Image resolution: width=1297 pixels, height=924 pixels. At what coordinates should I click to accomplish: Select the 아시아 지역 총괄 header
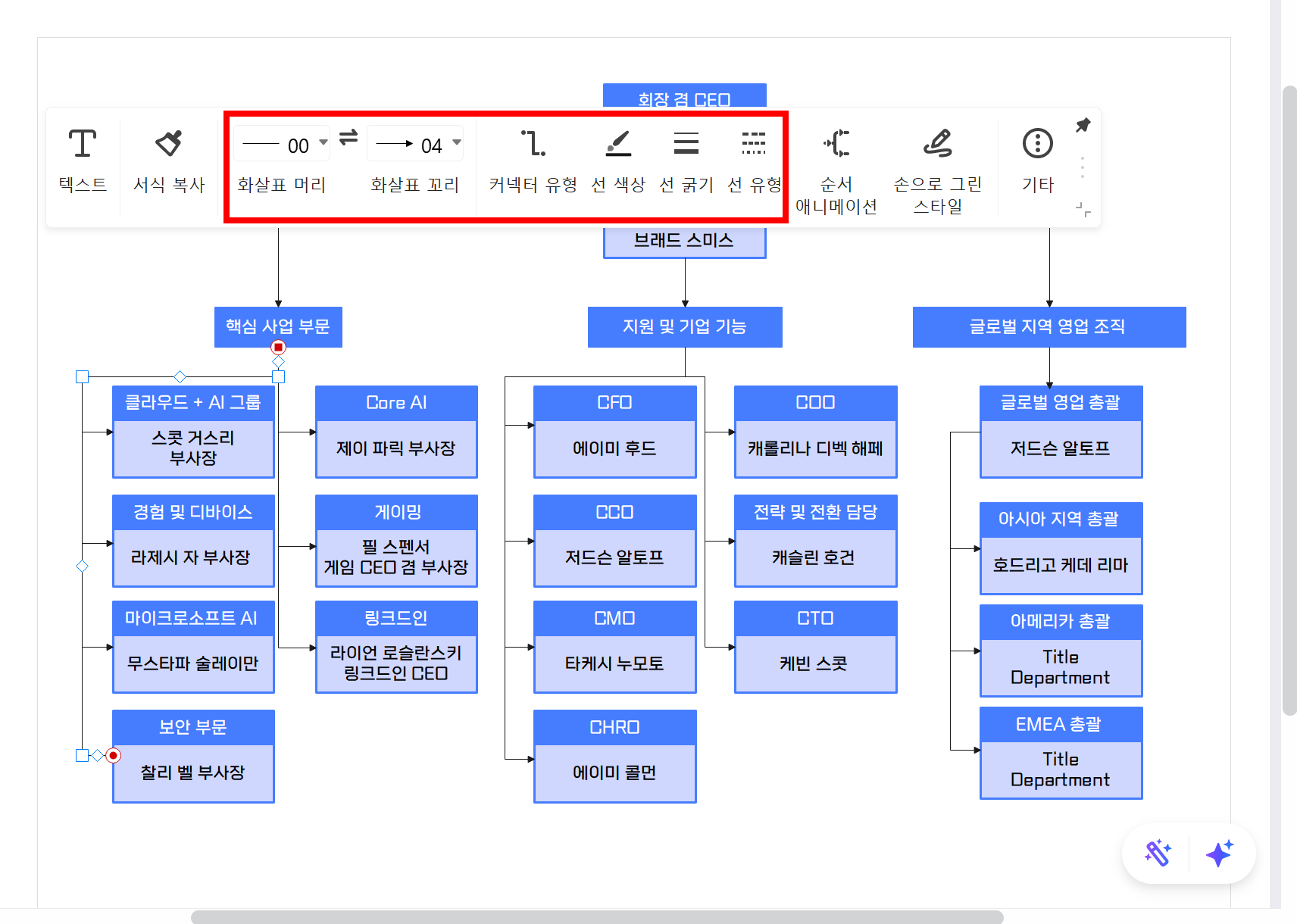click(1061, 520)
